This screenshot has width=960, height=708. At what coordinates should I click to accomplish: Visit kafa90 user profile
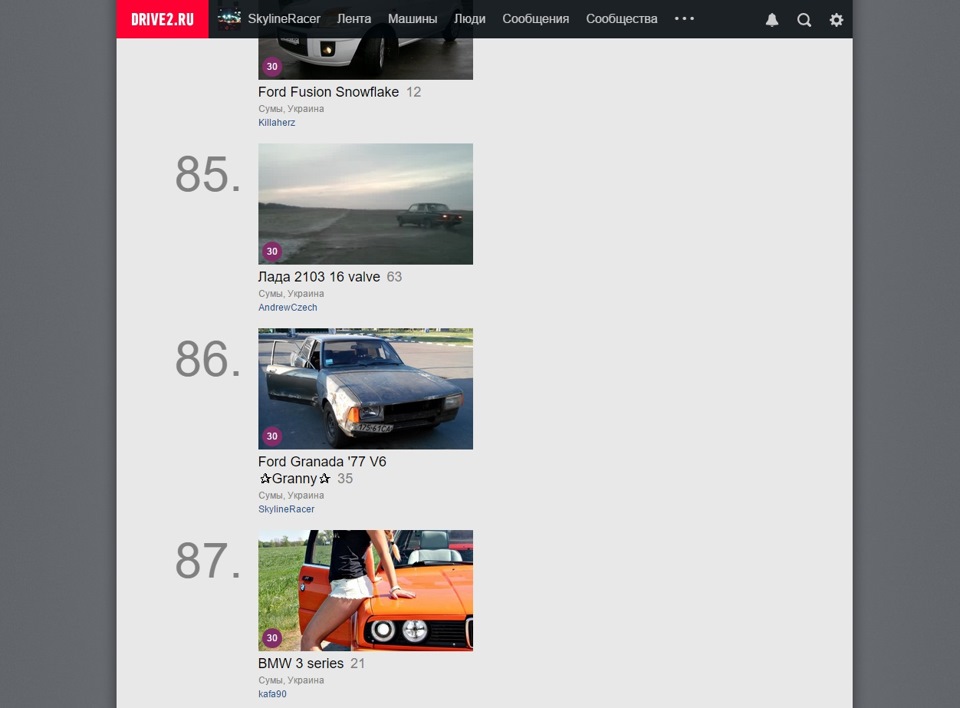tap(272, 694)
